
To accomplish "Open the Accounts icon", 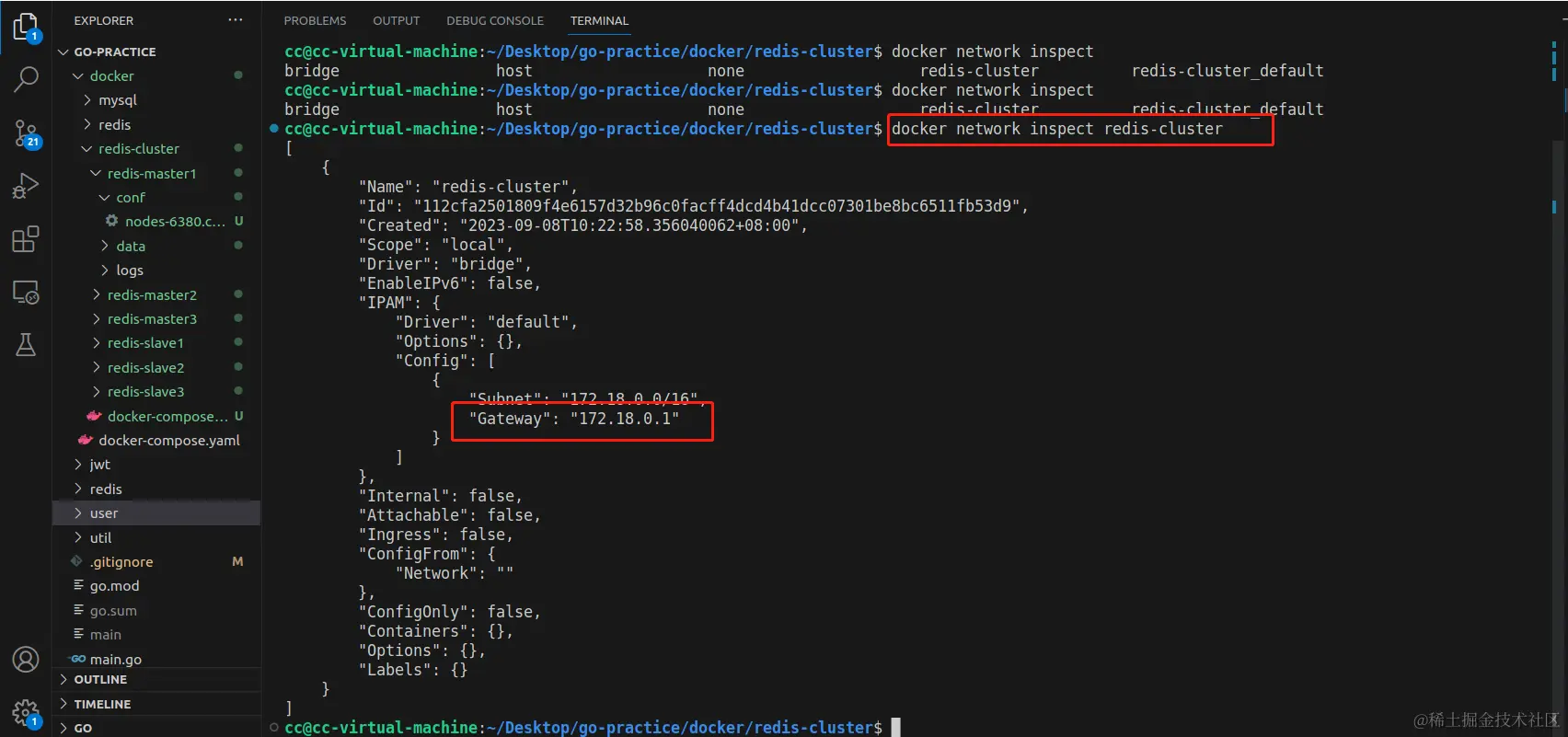I will pyautogui.click(x=26, y=659).
